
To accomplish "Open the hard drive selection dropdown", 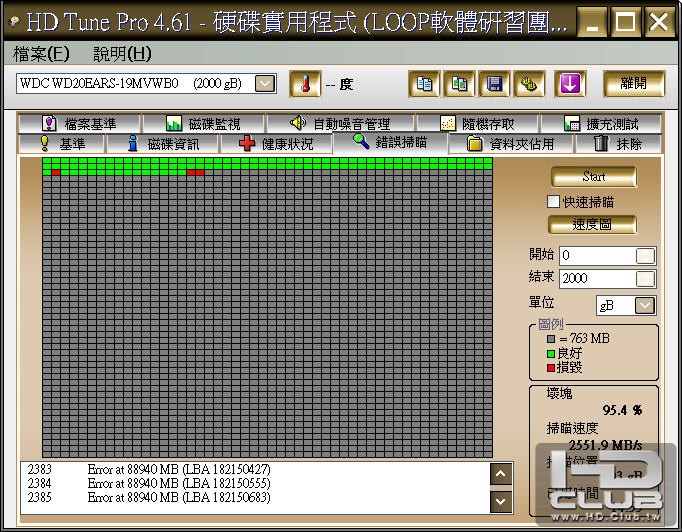I will click(x=265, y=84).
